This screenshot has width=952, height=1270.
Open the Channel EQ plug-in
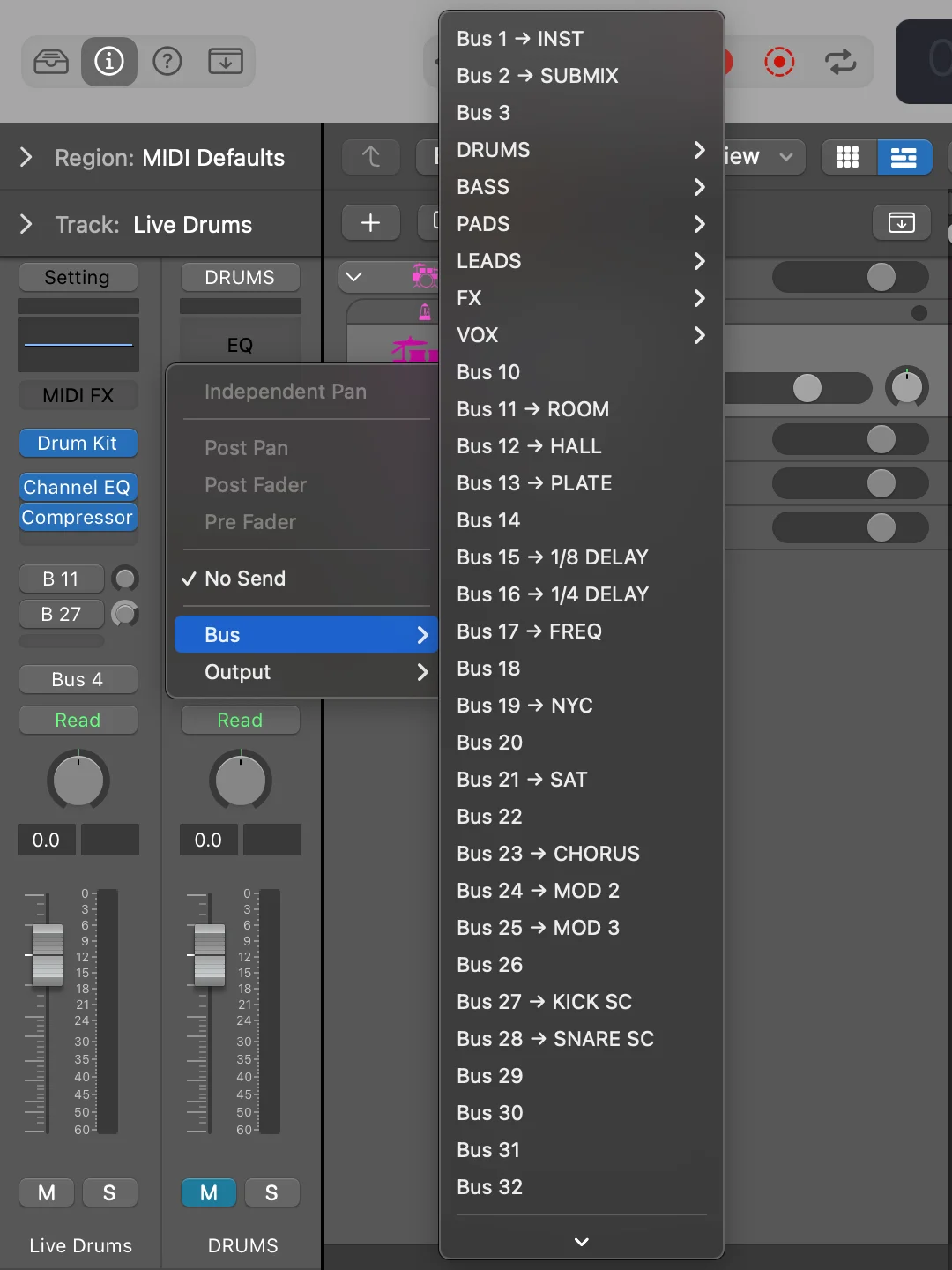point(78,487)
